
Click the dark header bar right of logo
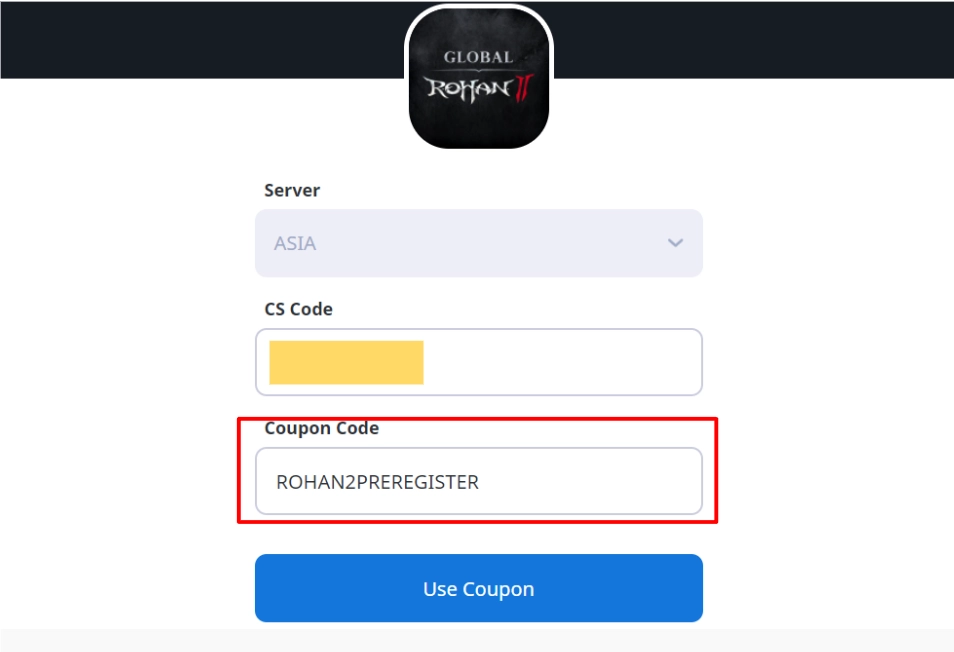pos(750,40)
